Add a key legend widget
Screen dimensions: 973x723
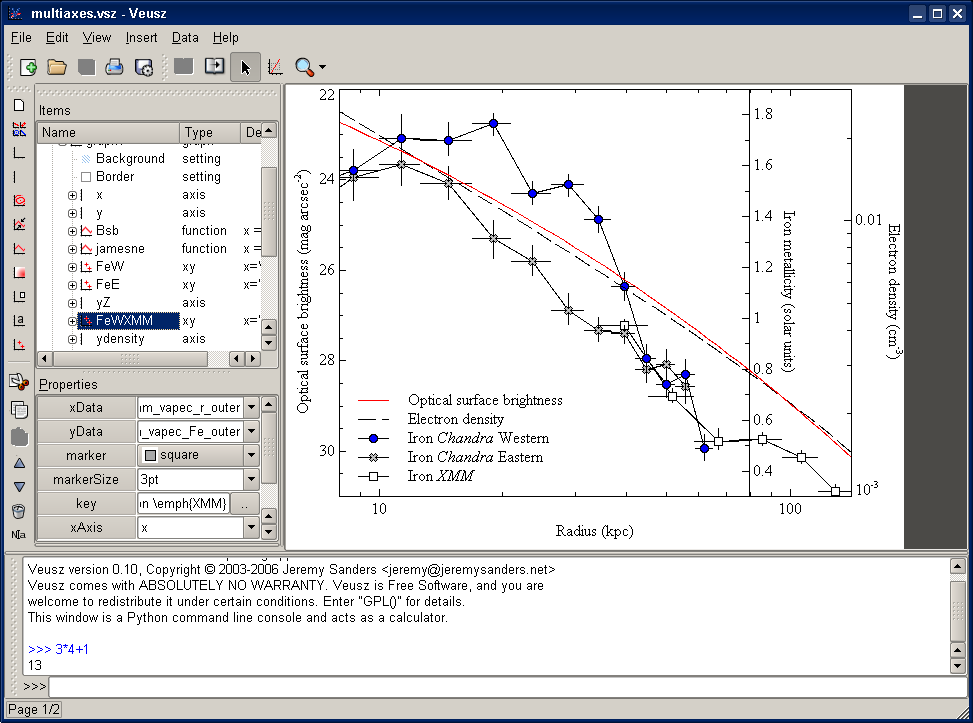19,296
